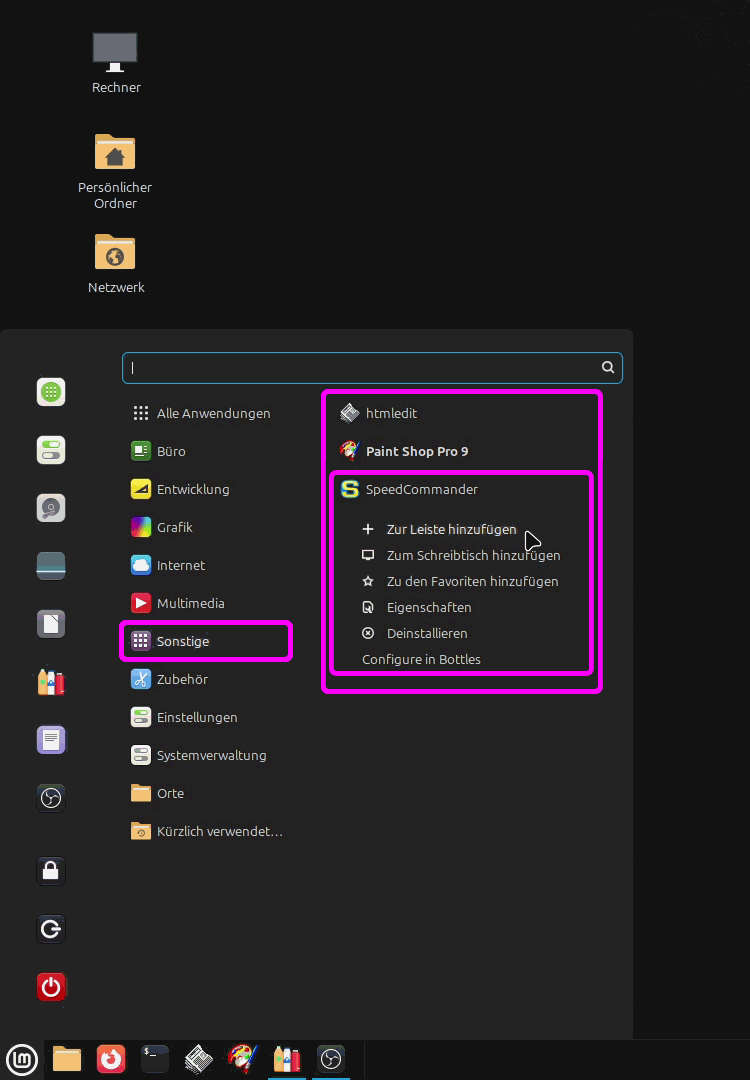Launch Paint Shop Pro 9
Viewport: 750px width, 1080px height.
(x=416, y=451)
